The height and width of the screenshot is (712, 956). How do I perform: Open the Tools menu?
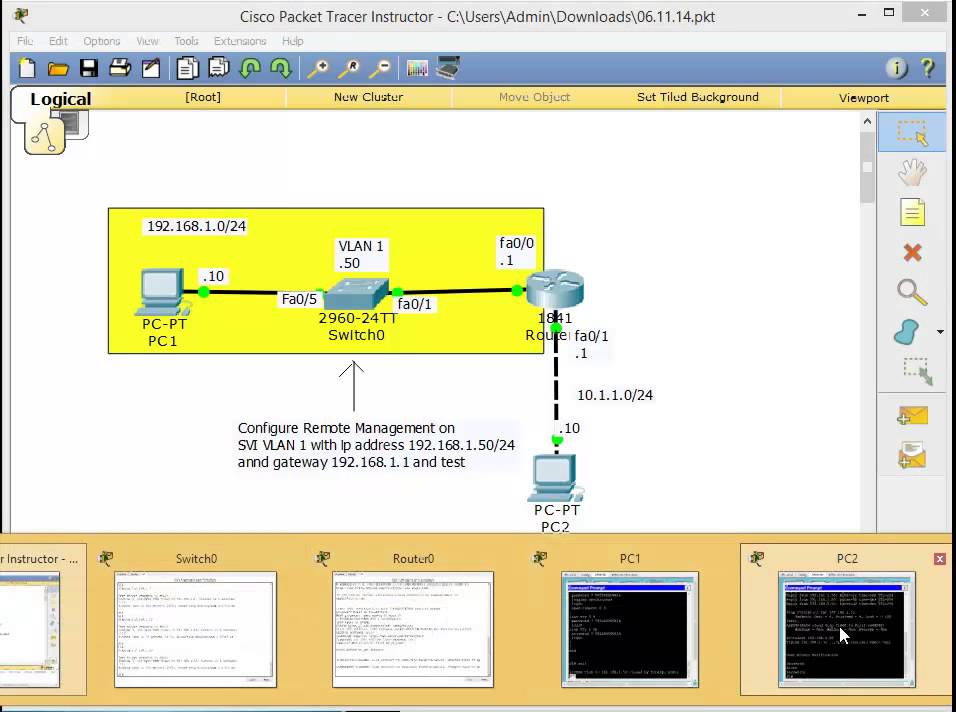(186, 41)
